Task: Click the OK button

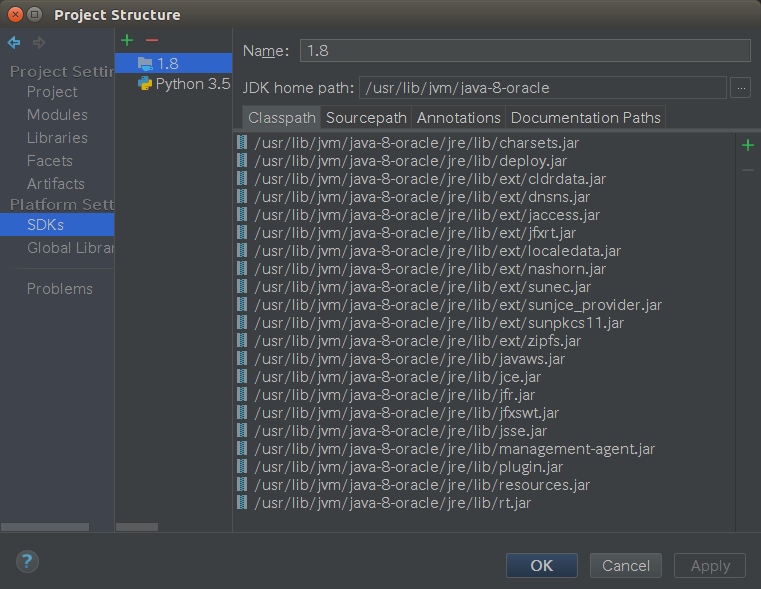Action: [x=542, y=565]
